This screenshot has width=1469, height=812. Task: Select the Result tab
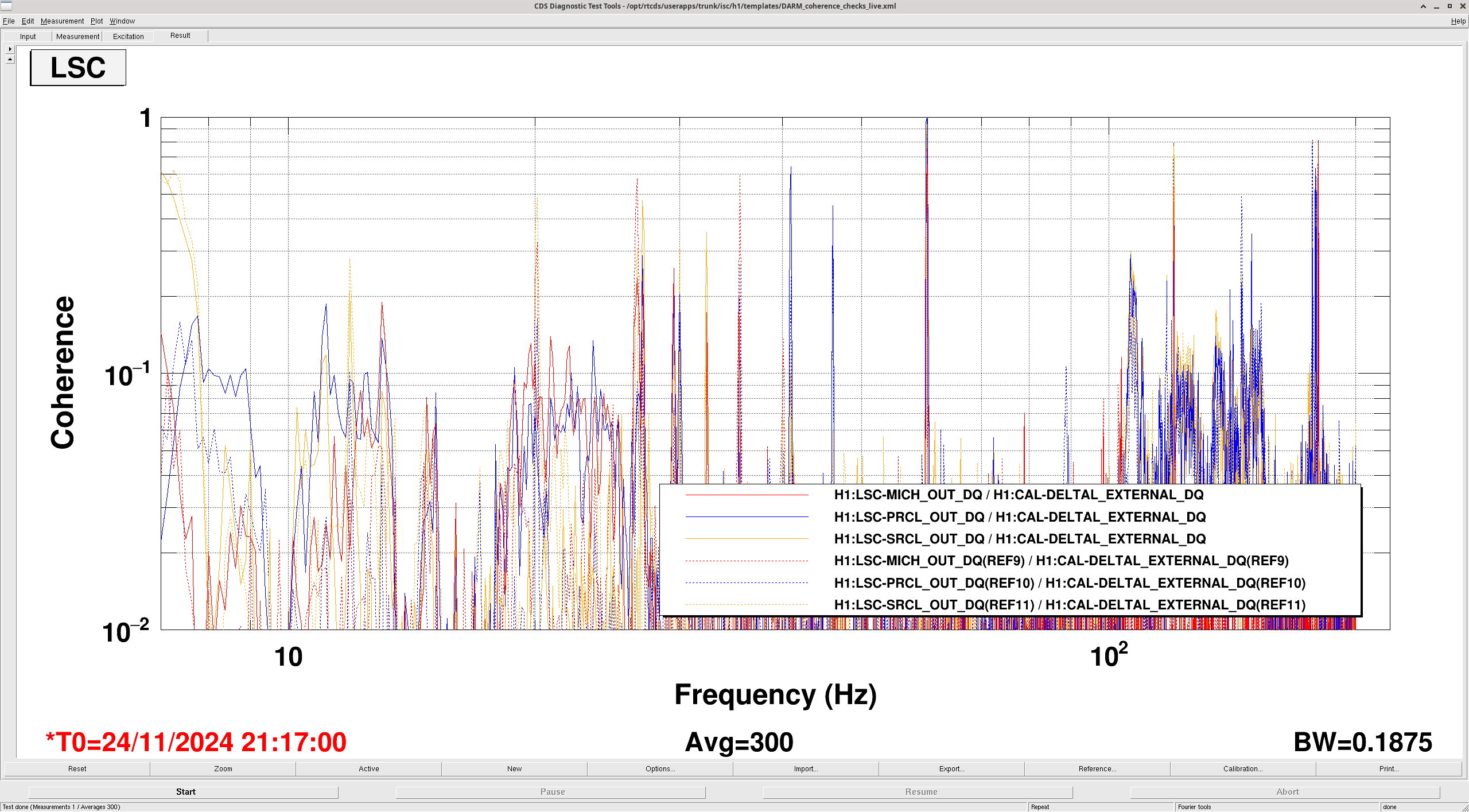click(x=180, y=36)
